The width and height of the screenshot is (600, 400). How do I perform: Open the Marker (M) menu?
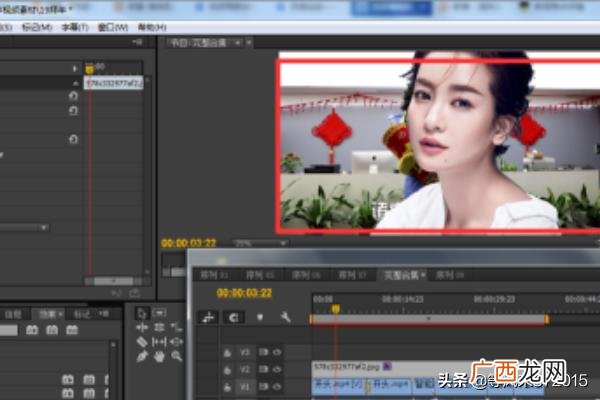[37, 28]
